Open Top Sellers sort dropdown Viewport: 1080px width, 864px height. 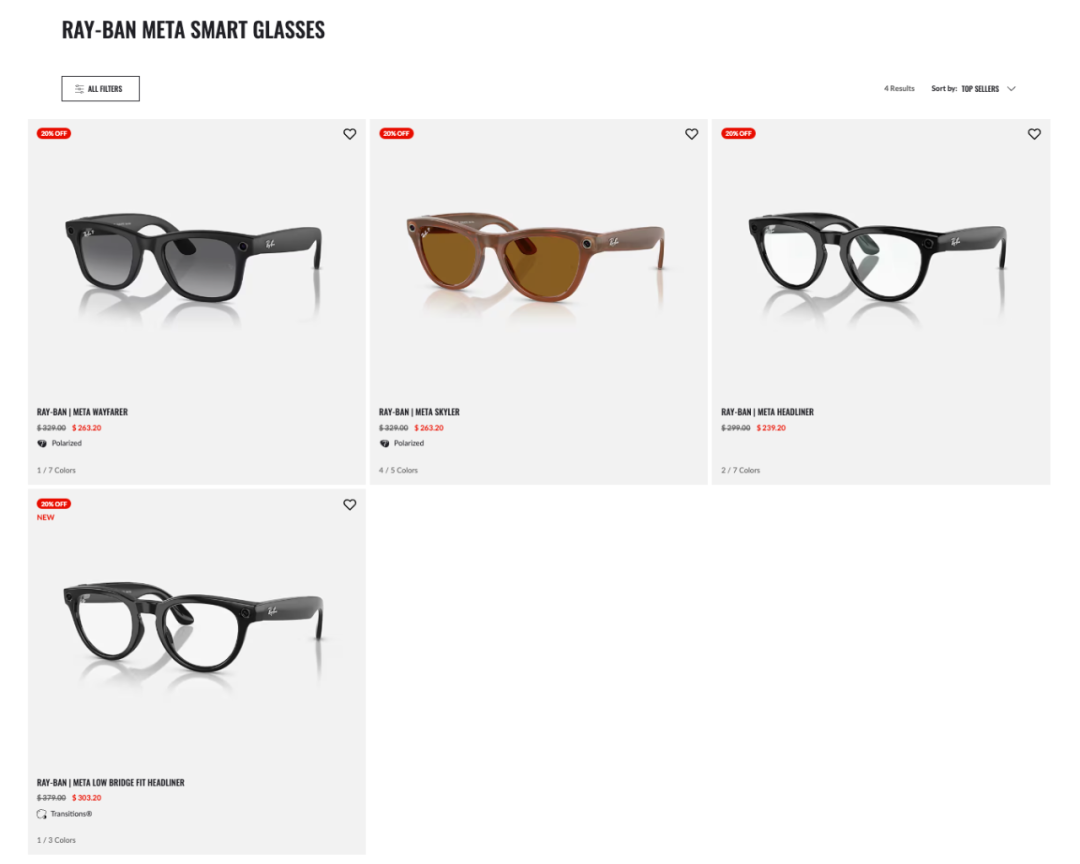coord(979,89)
